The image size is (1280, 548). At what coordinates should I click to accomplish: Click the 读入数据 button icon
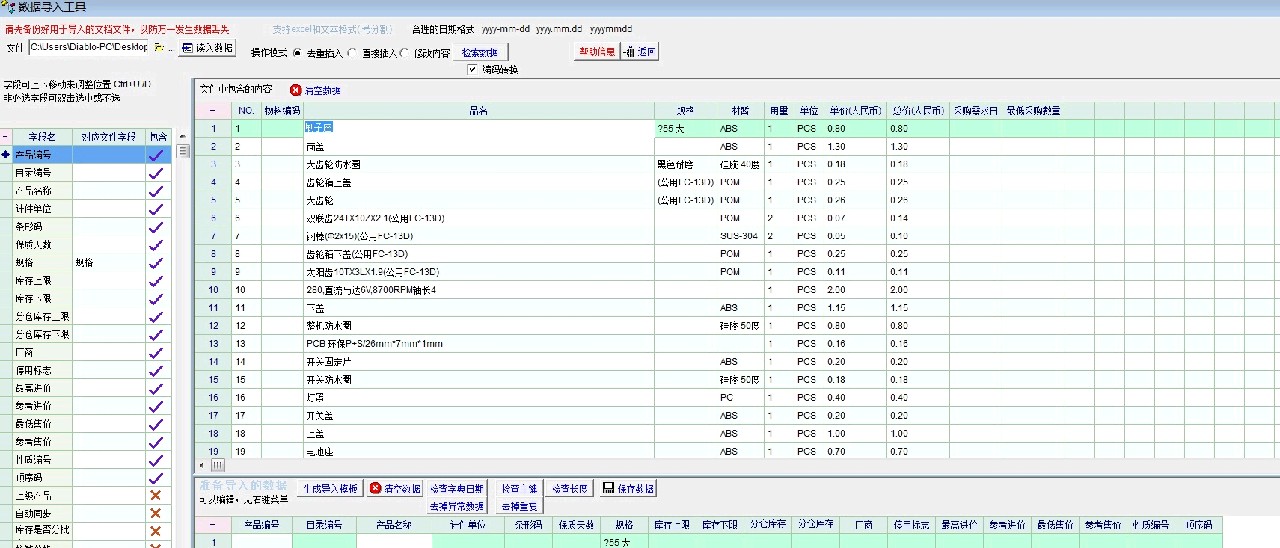[188, 48]
